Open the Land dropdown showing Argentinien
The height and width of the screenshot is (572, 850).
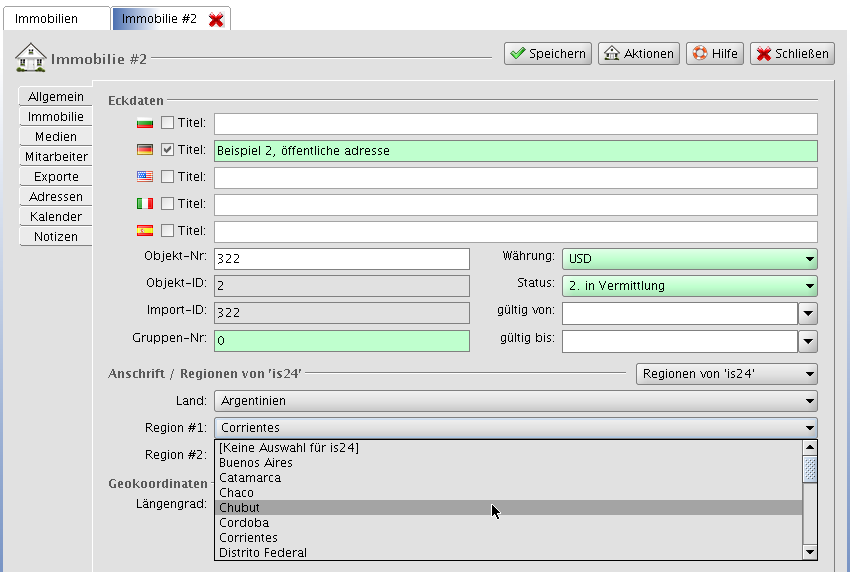pos(515,401)
